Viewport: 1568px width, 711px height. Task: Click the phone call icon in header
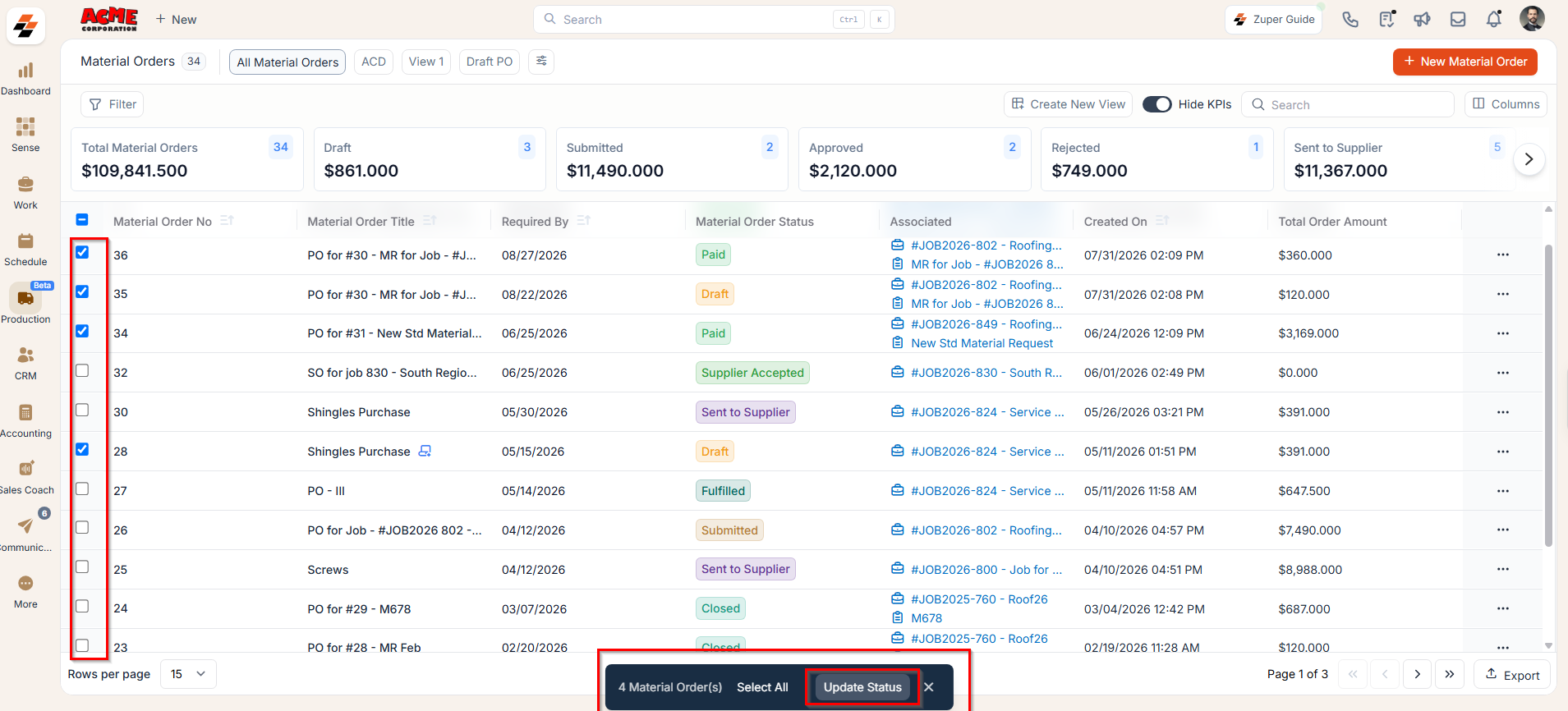tap(1350, 19)
